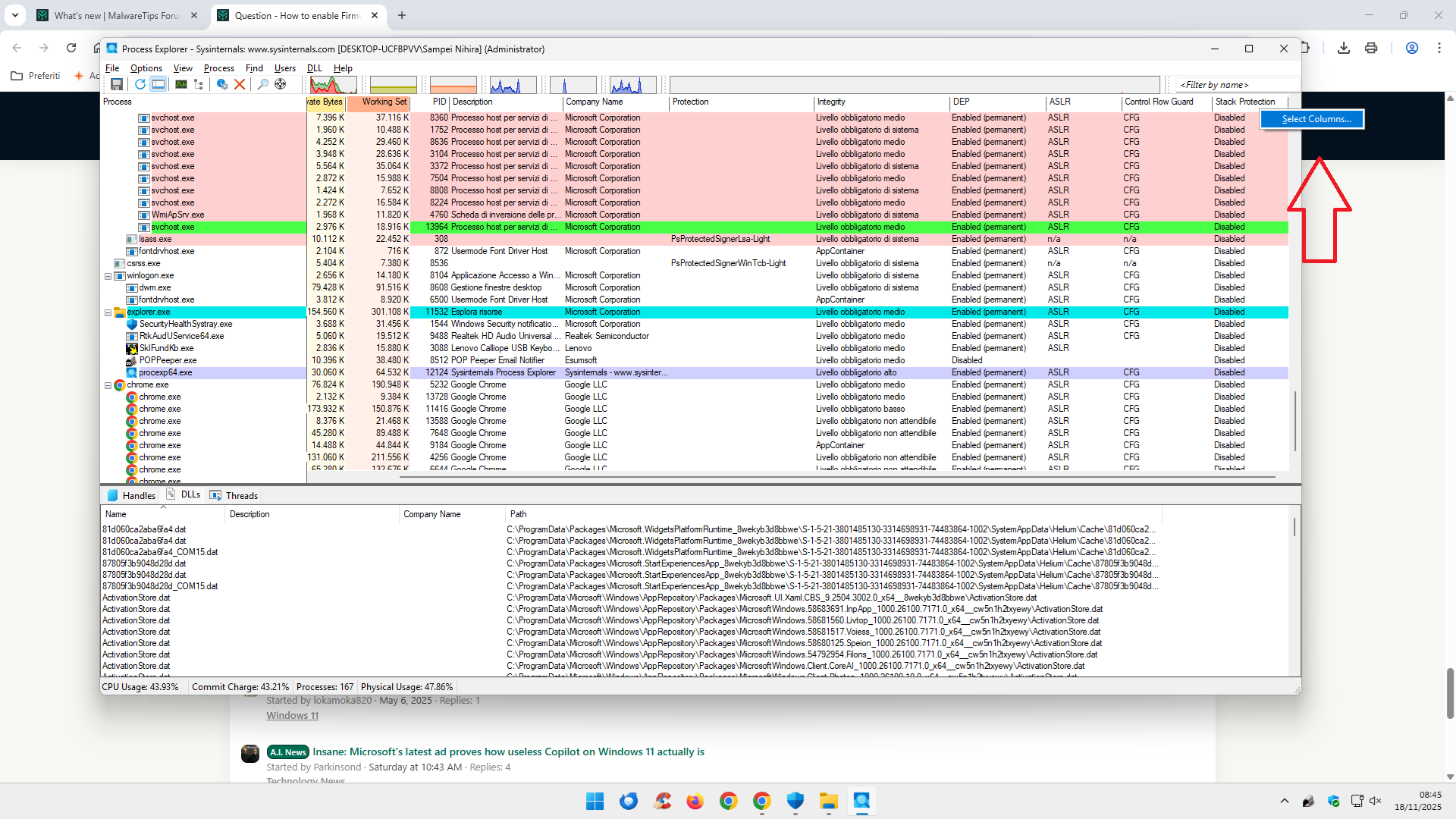Sort by the Company Name column in process list
Image resolution: width=1456 pixels, height=819 pixels.
tap(616, 102)
